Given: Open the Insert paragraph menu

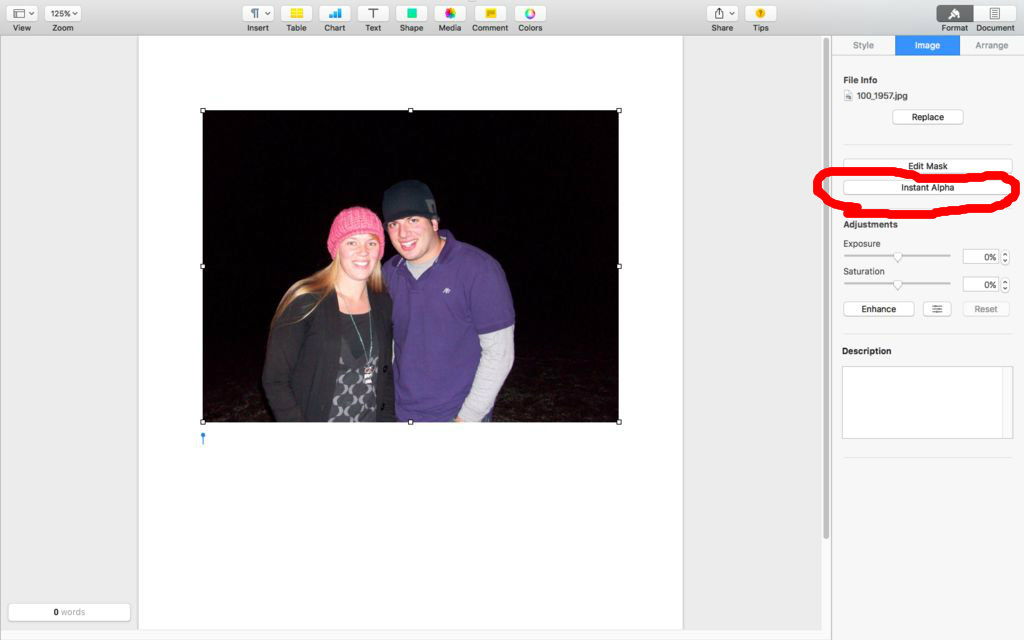Looking at the screenshot, I should [258, 13].
